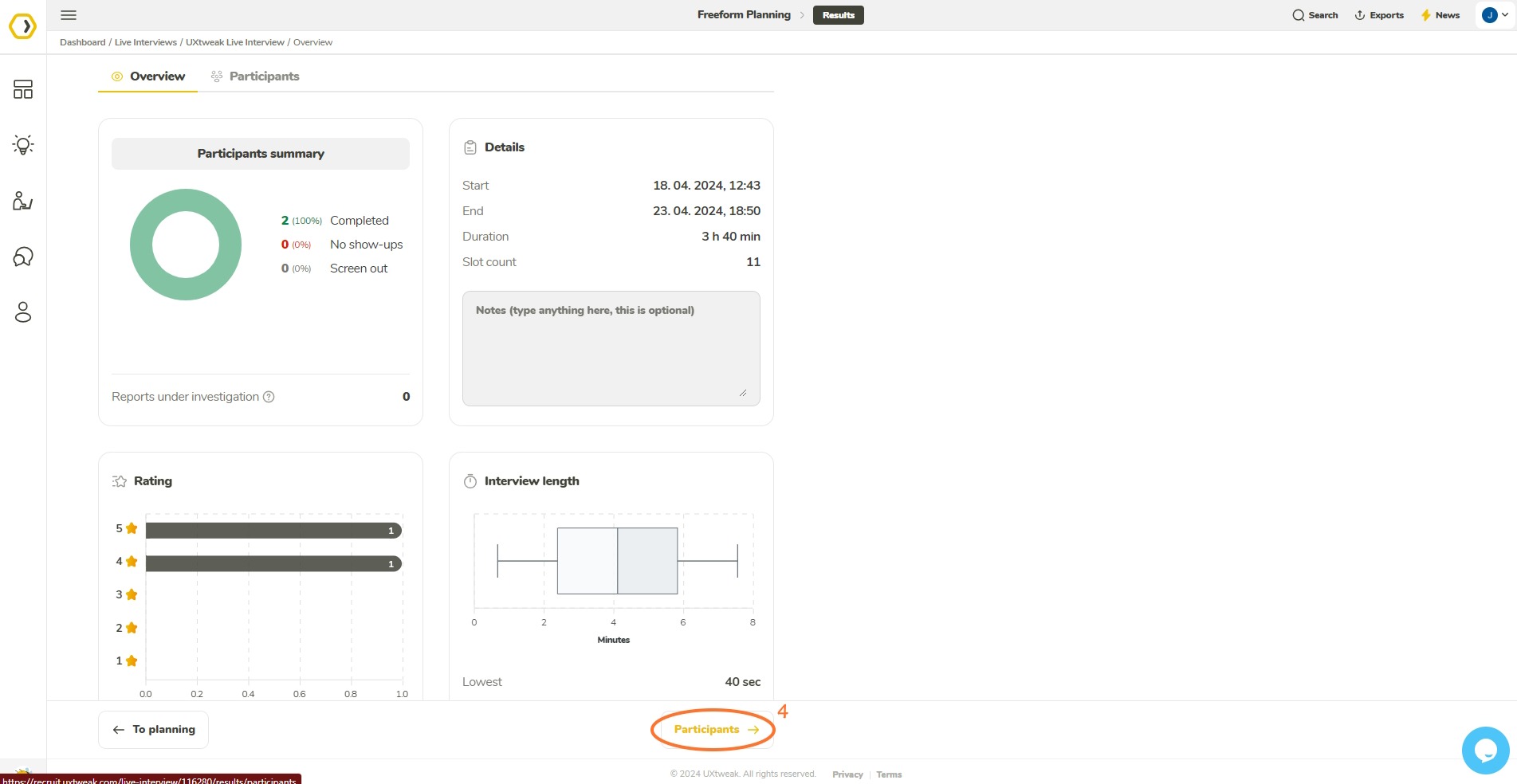The image size is (1517, 784).
Task: Open the dashboard grid icon in sidebar
Action: click(22, 89)
